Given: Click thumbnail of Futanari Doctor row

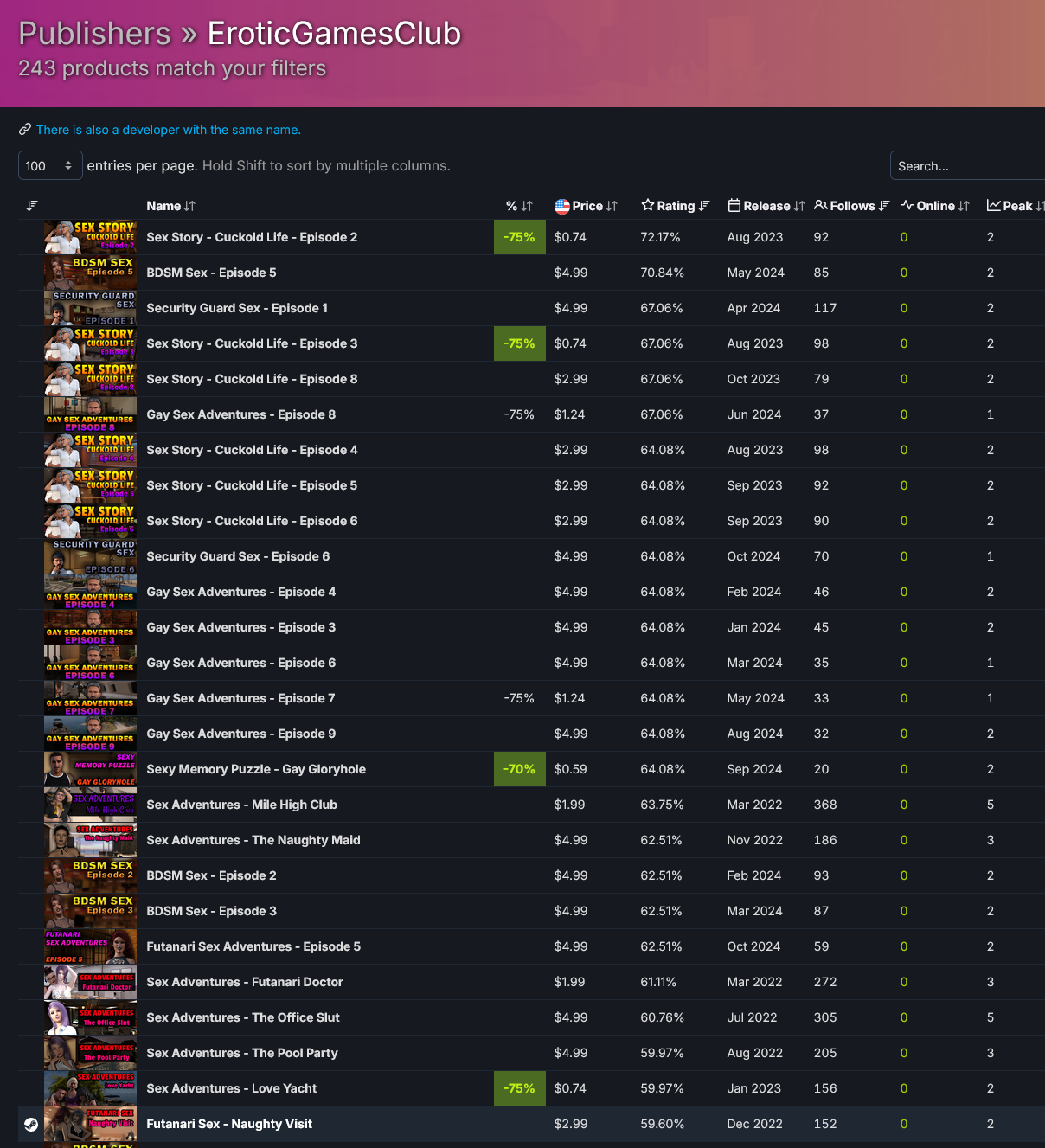Looking at the screenshot, I should click(x=90, y=982).
